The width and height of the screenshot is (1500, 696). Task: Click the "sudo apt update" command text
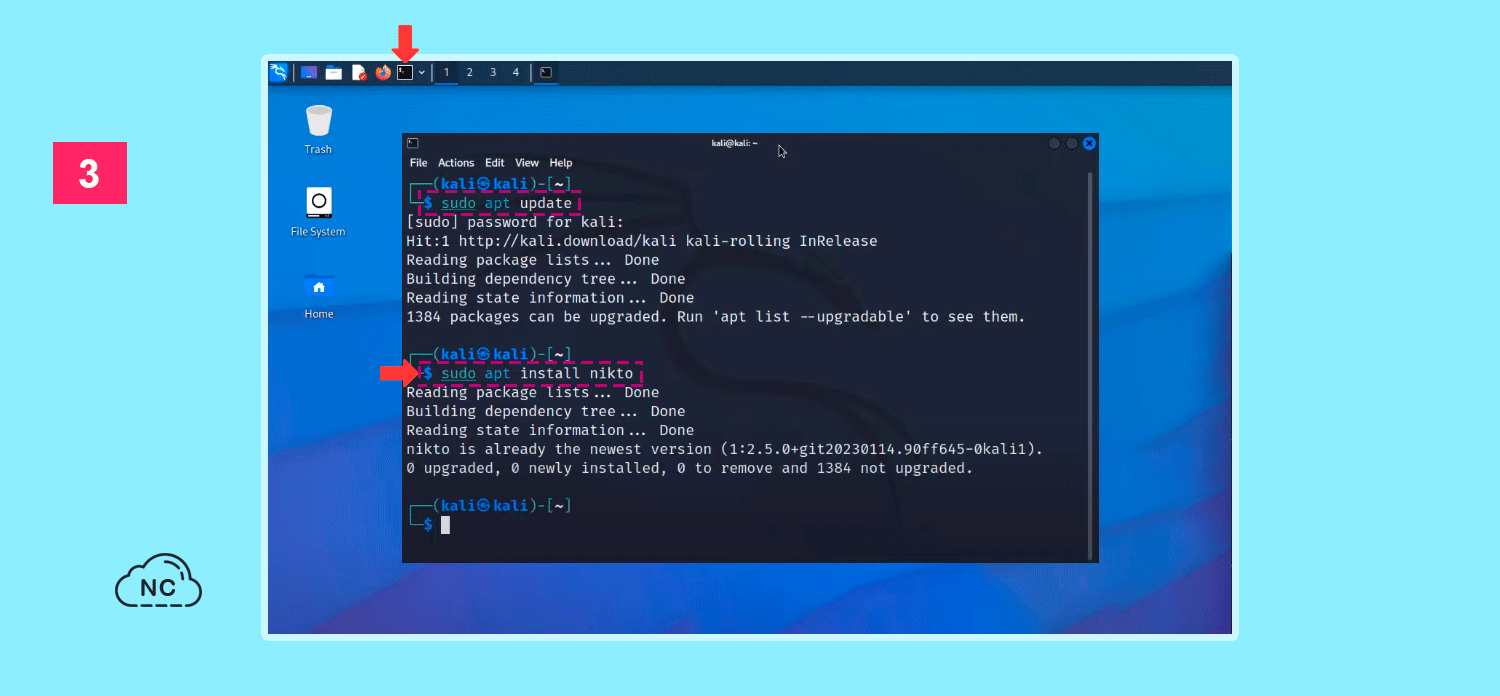click(507, 203)
